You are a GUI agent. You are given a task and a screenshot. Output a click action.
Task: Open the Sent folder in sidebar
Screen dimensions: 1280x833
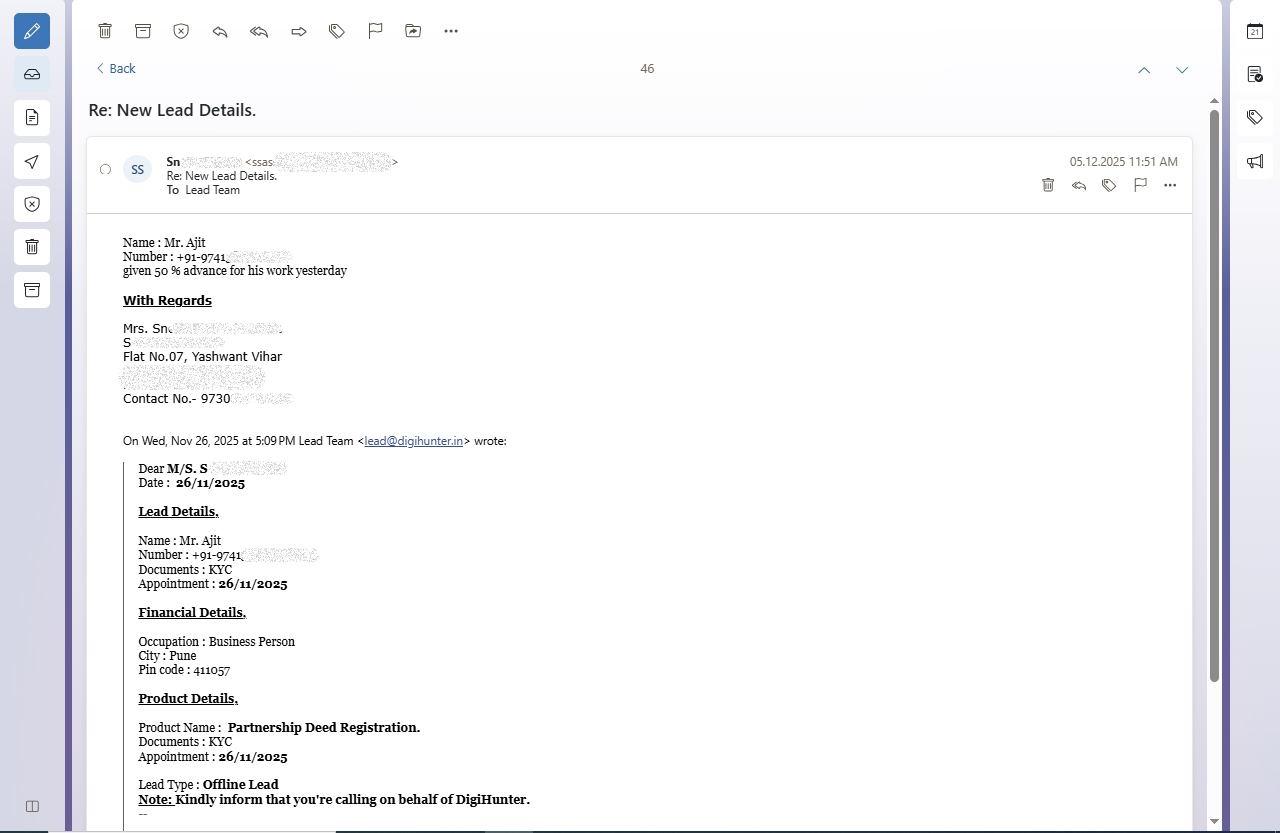tap(32, 161)
